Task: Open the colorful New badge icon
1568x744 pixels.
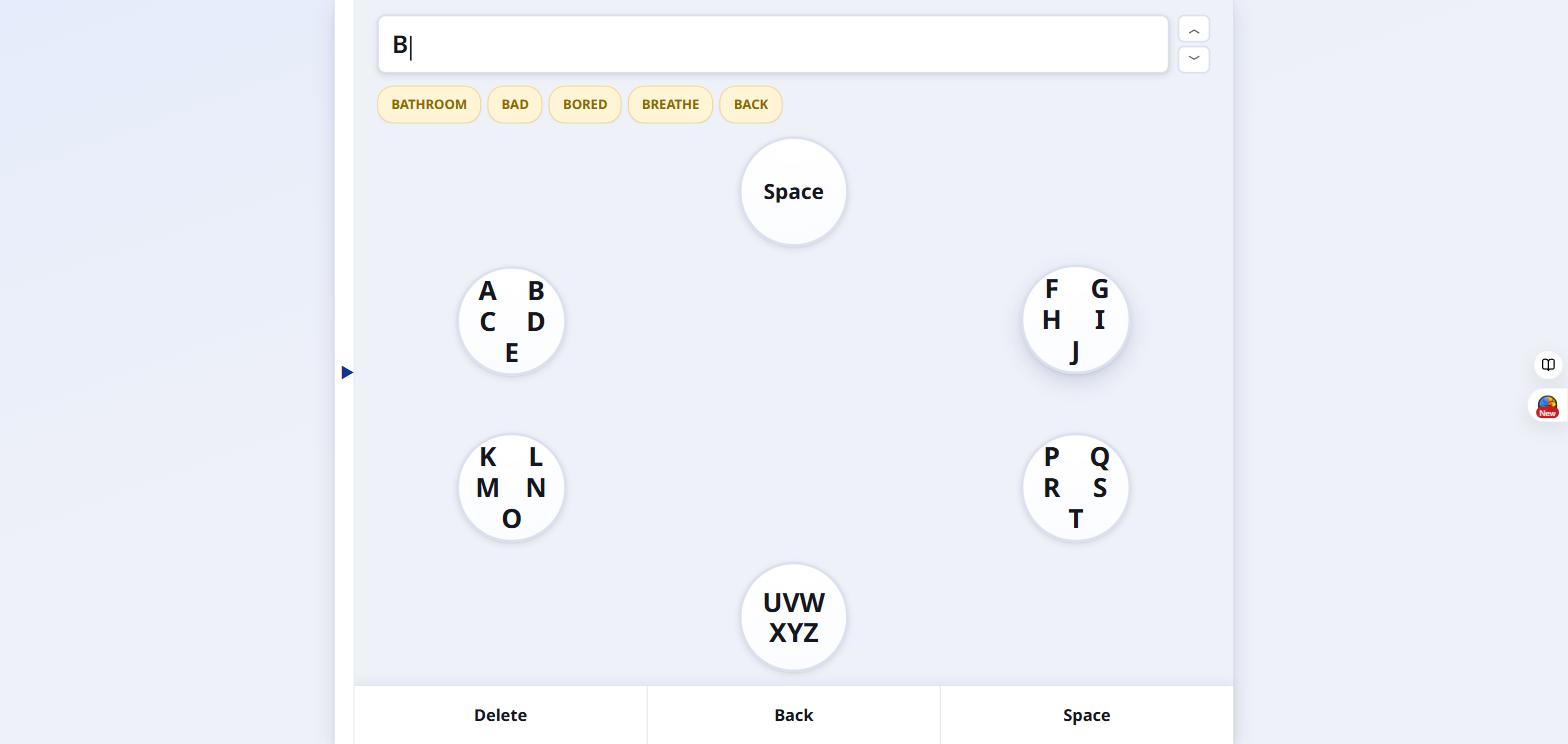Action: pos(1548,406)
